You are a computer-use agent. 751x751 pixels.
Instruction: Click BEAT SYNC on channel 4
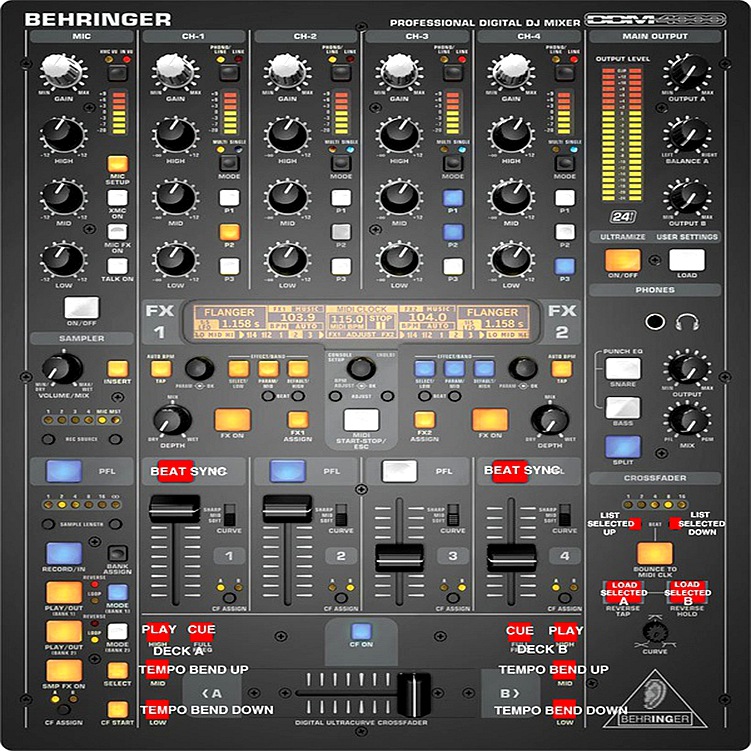click(x=510, y=471)
